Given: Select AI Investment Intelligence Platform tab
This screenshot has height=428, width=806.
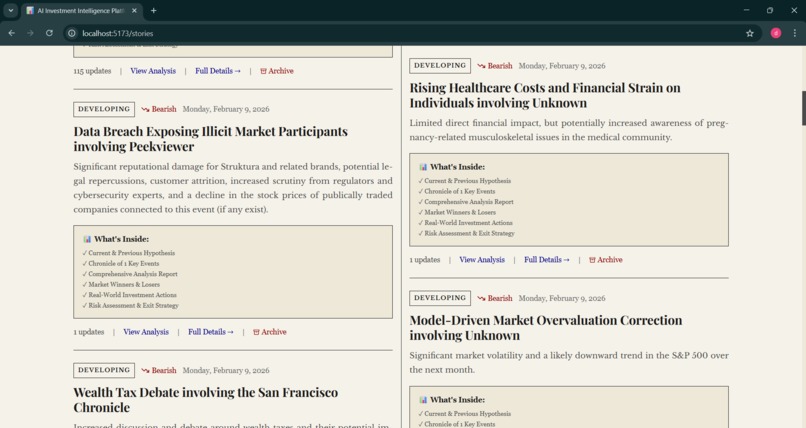Looking at the screenshot, I should pos(81,10).
